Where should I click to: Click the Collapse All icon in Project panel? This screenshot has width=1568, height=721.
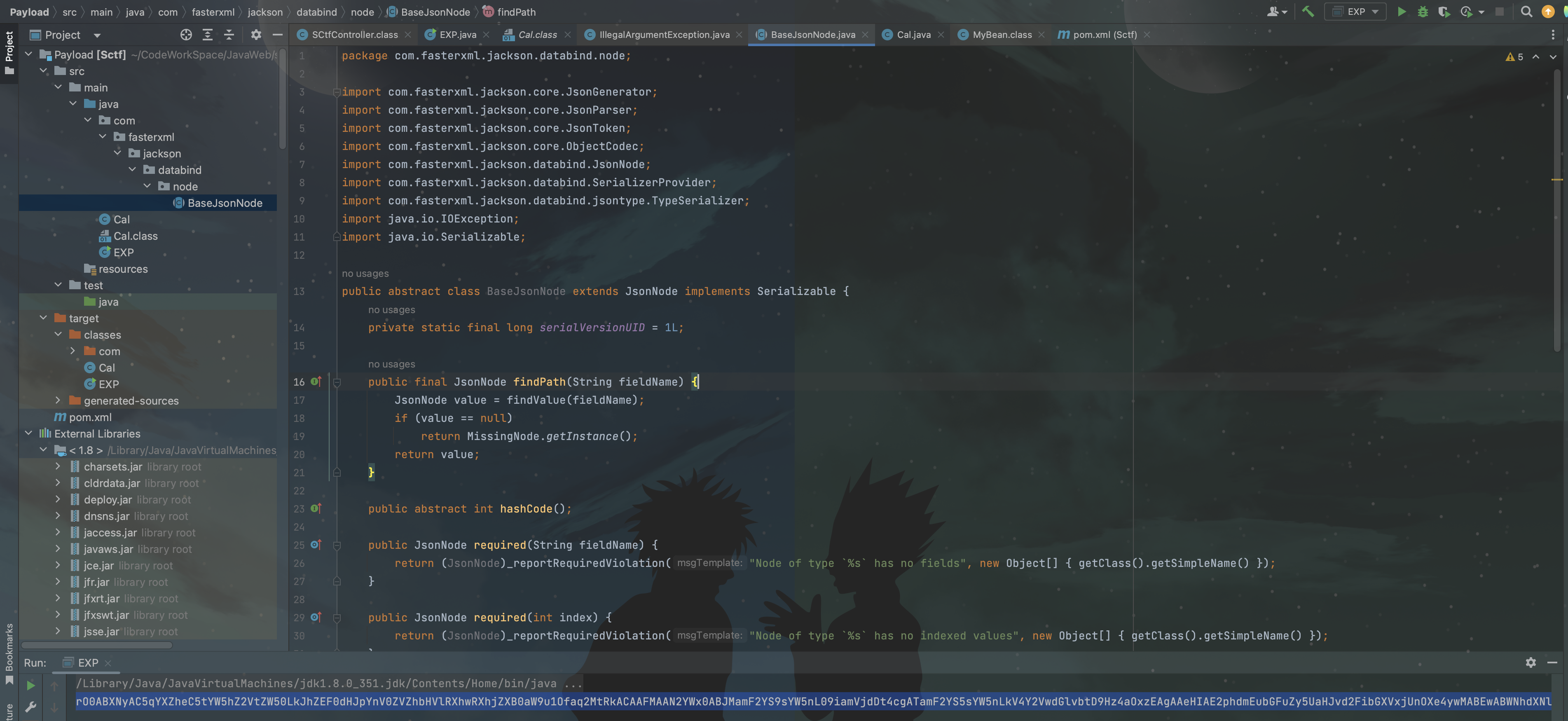click(x=229, y=35)
